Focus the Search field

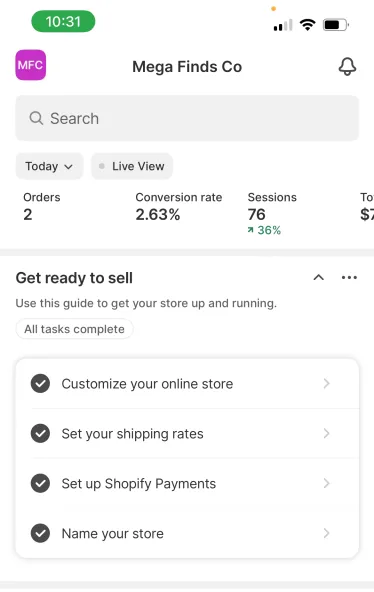pyautogui.click(x=187, y=118)
